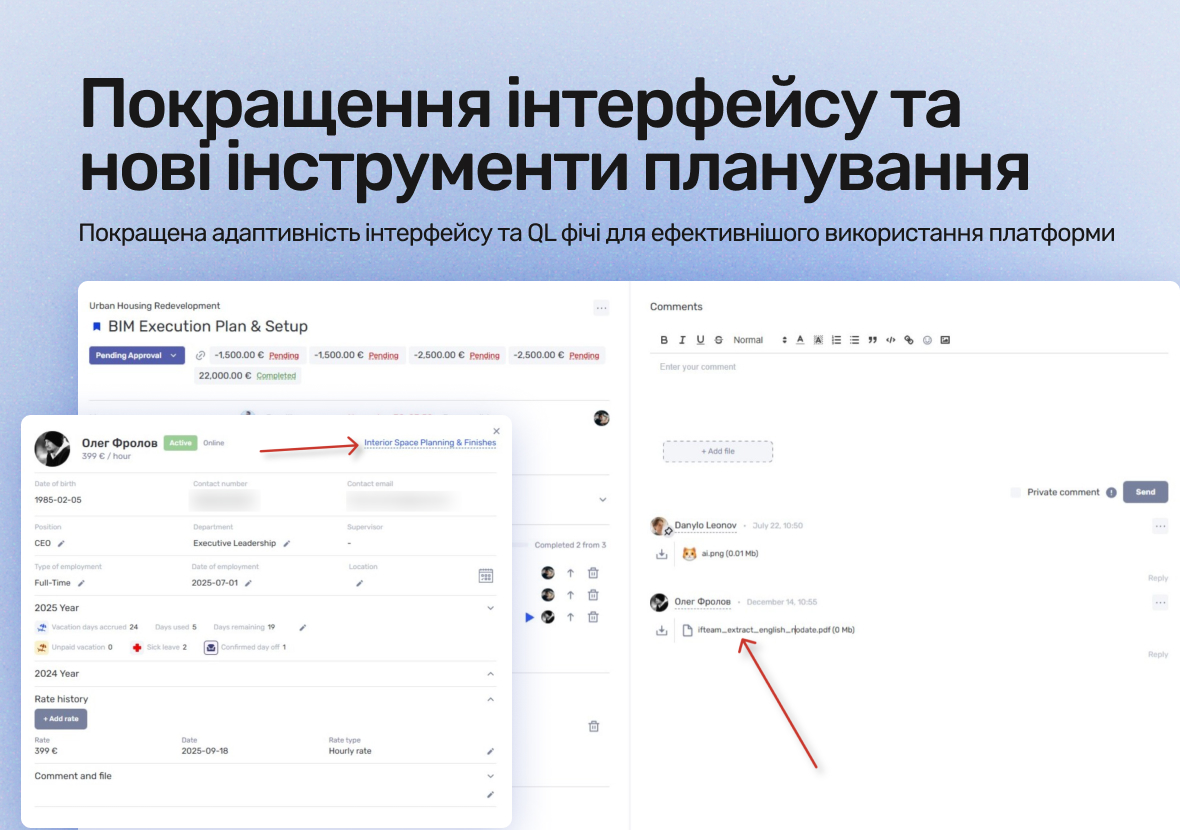Toggle italic formatting in comment editor
The width and height of the screenshot is (1180, 830).
click(682, 340)
